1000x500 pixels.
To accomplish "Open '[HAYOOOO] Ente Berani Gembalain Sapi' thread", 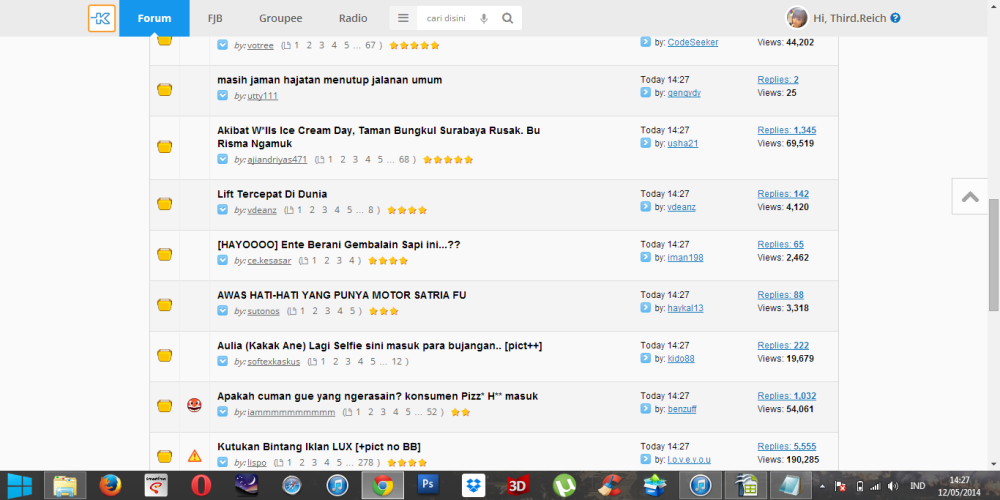I will tap(339, 244).
